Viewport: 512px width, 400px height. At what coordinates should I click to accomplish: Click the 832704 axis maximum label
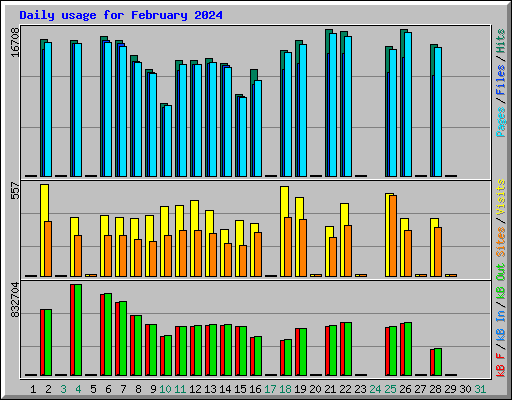[x=15, y=300]
